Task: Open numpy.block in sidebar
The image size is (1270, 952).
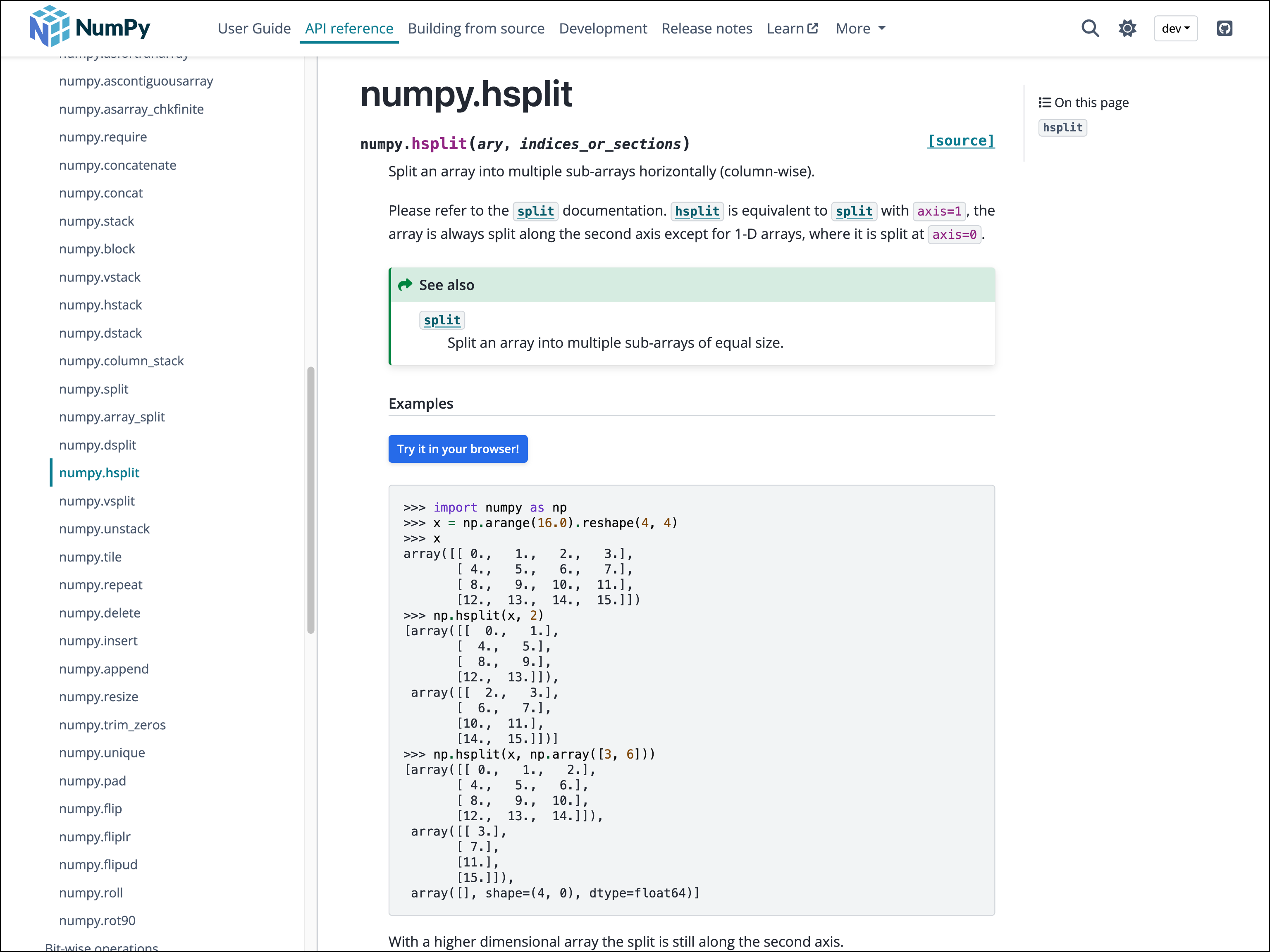Action: tap(97, 249)
